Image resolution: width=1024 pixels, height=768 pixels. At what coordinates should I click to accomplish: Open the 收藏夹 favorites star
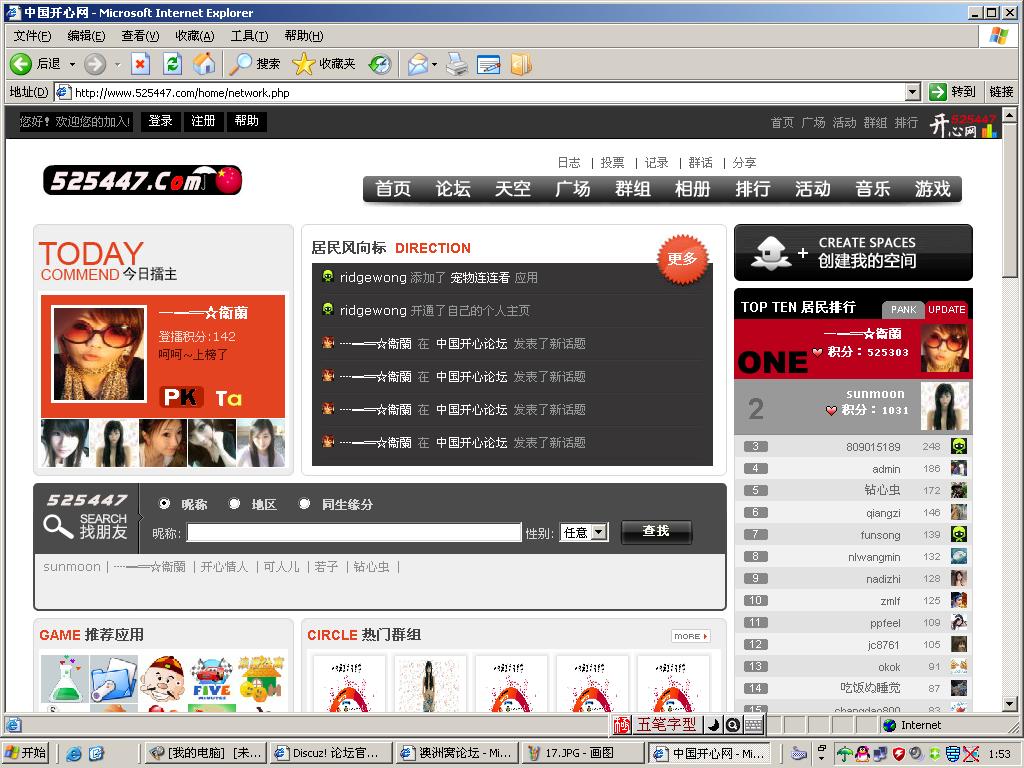pyautogui.click(x=323, y=63)
